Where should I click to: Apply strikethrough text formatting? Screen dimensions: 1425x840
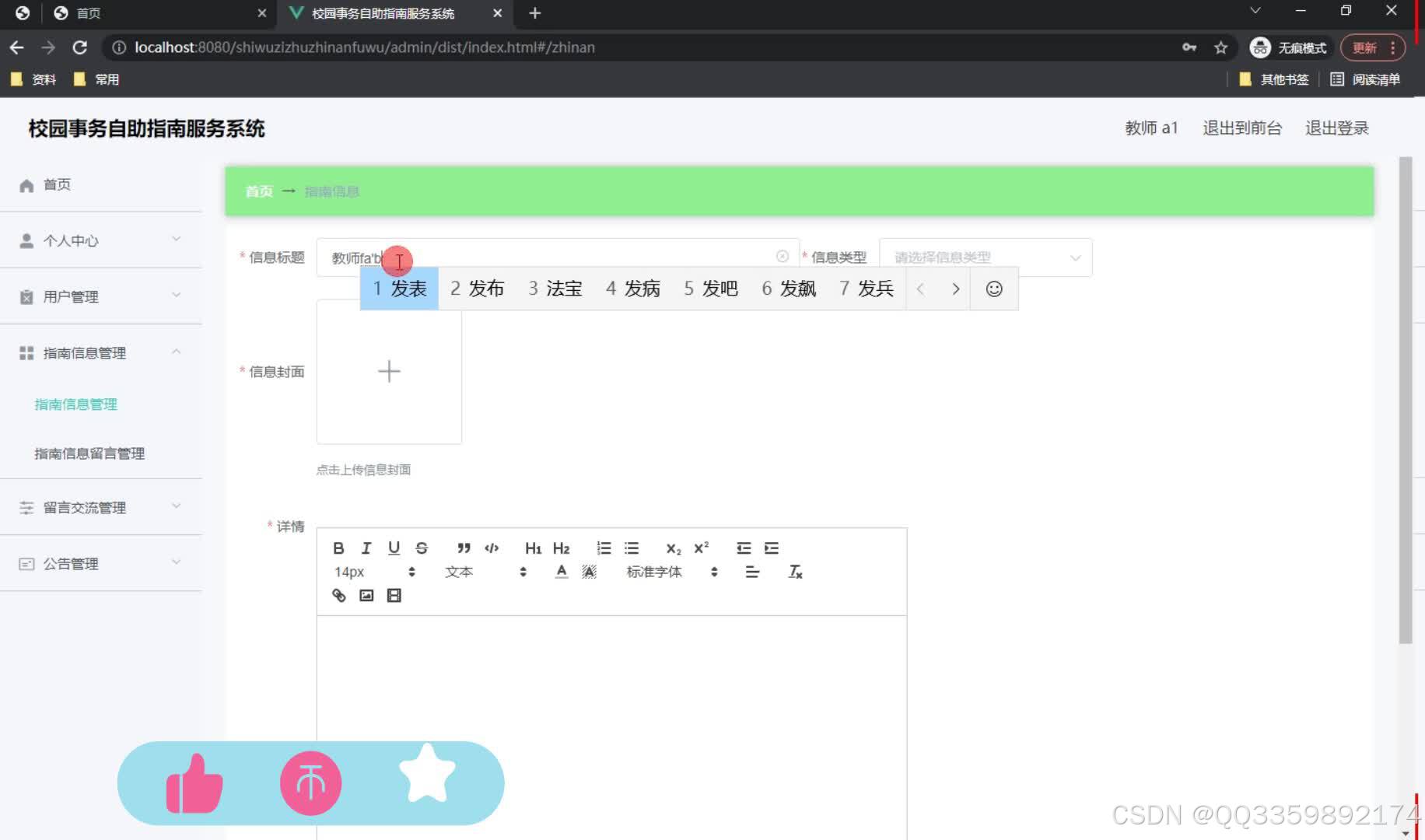tap(421, 548)
